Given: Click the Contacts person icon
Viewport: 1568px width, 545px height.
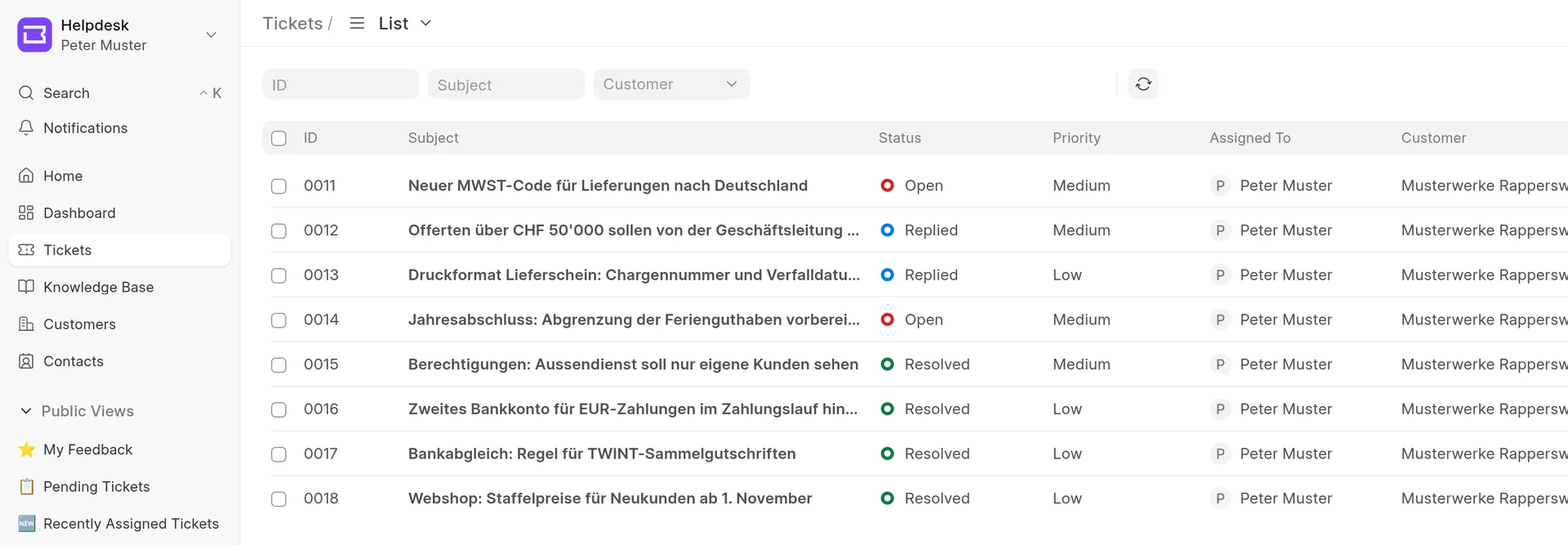Looking at the screenshot, I should point(26,360).
